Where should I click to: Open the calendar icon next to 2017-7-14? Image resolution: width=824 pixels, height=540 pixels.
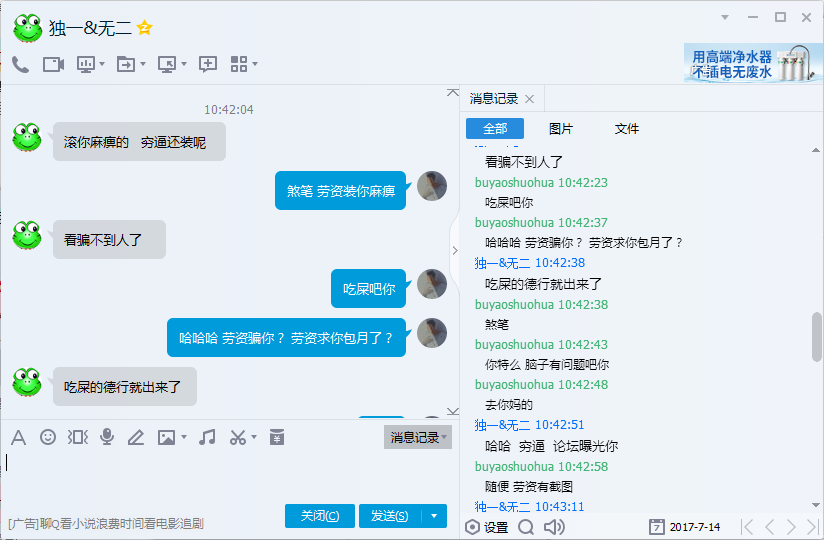tap(656, 527)
